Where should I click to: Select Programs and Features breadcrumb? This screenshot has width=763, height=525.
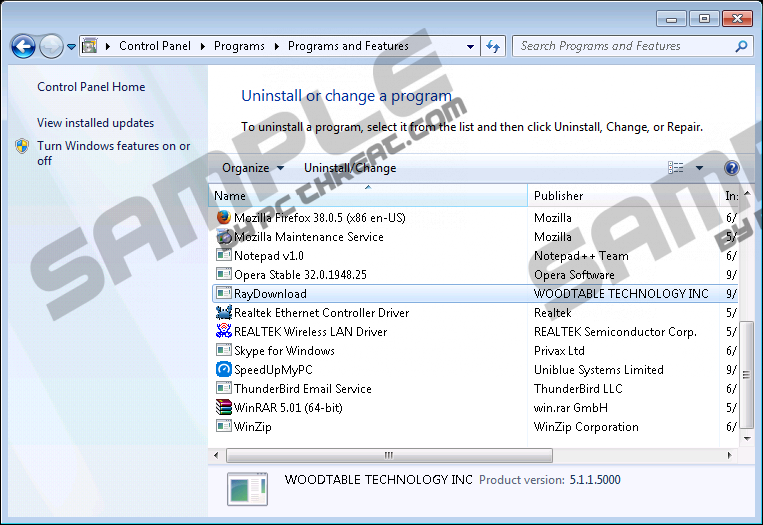[348, 46]
